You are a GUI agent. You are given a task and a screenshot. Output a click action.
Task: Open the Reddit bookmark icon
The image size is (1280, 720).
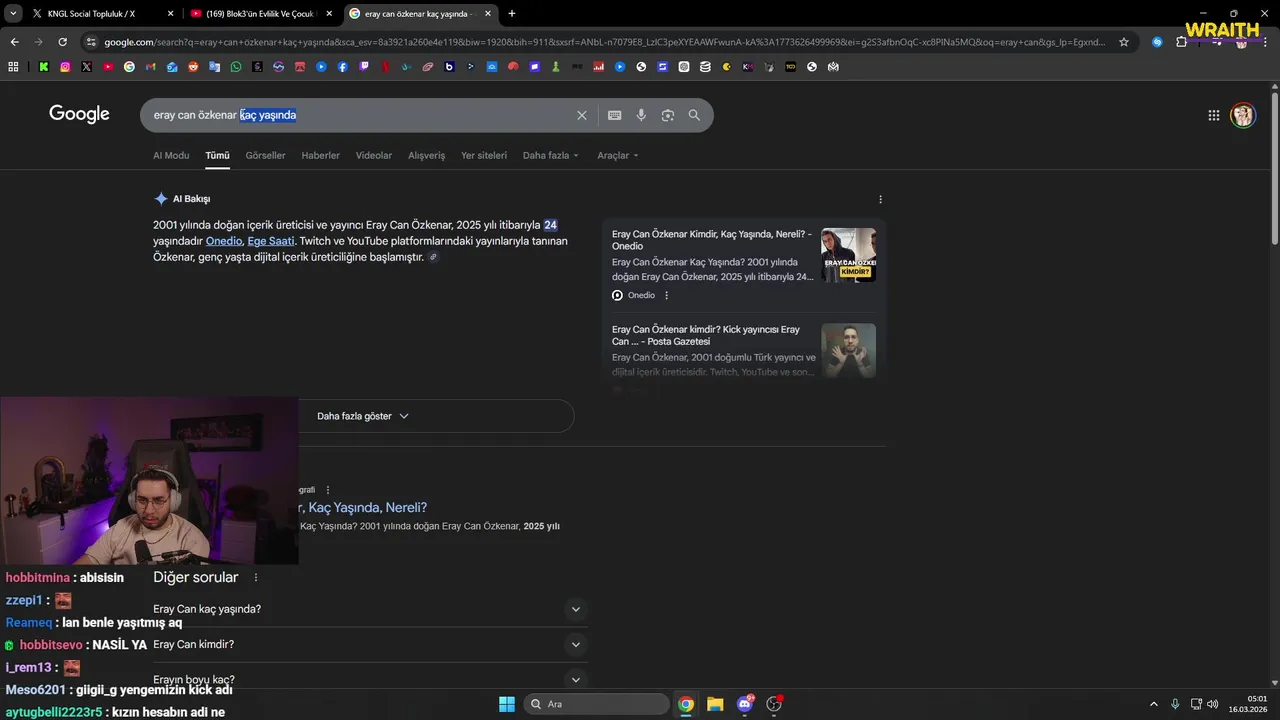pos(193,67)
